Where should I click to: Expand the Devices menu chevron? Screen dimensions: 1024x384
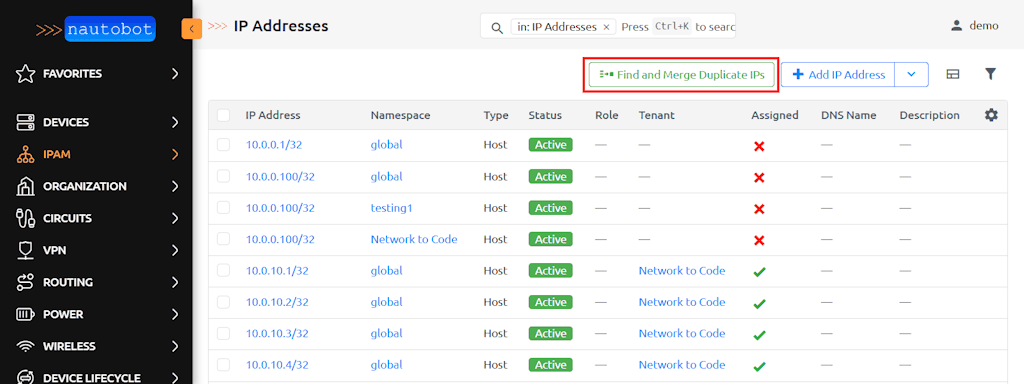[174, 122]
